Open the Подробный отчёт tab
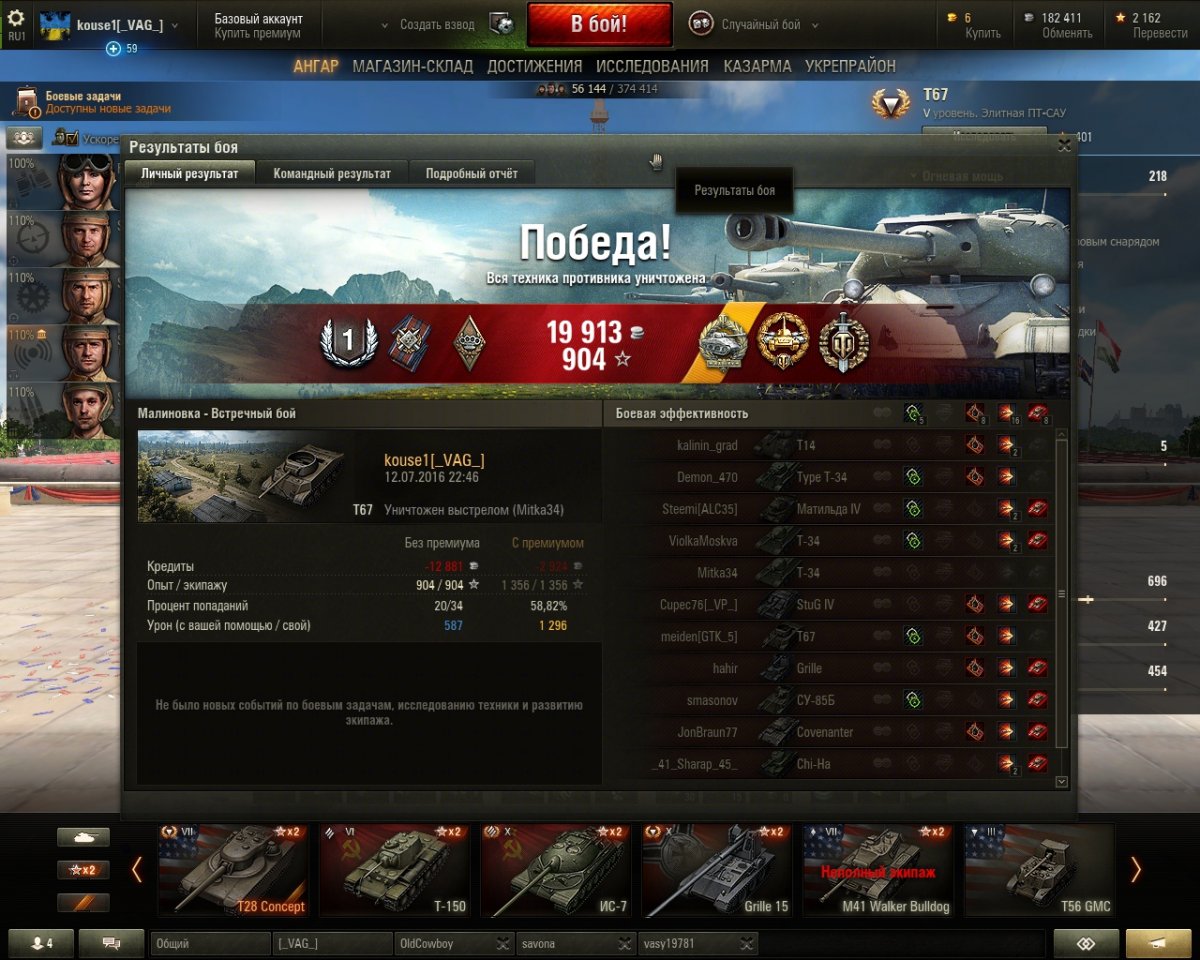The image size is (1200, 960). click(472, 173)
